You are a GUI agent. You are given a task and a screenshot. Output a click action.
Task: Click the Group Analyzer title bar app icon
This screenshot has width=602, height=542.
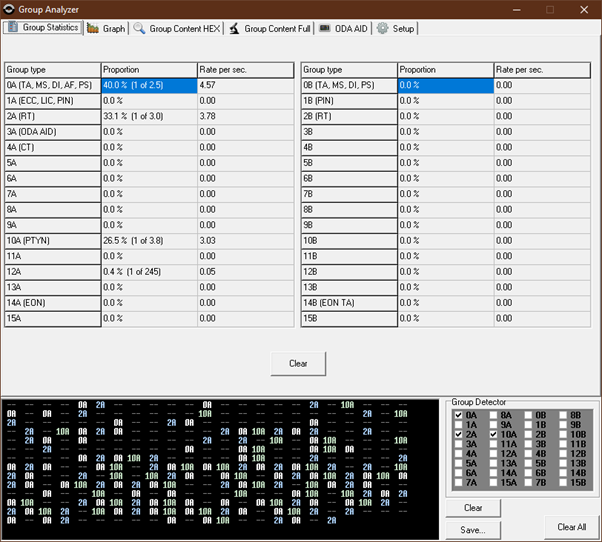(9, 9)
